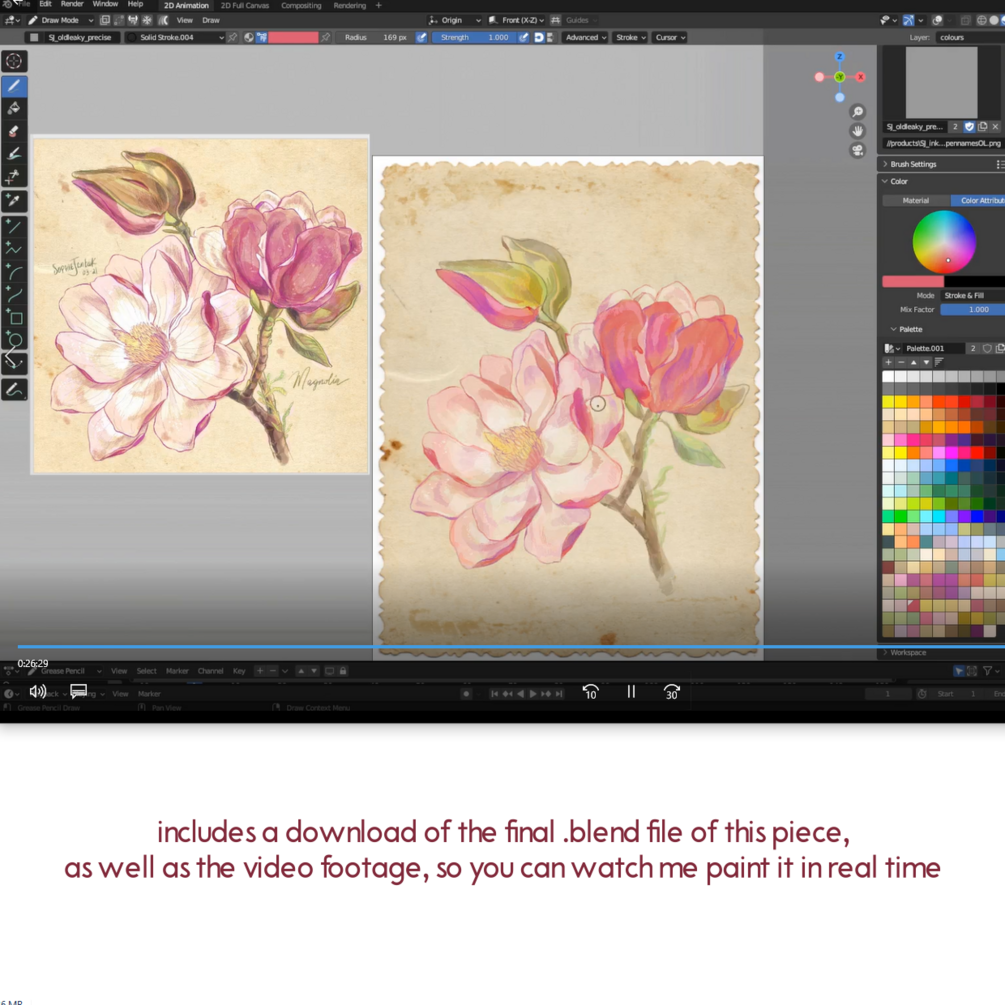Click the X axis on navigation gizmo
Viewport: 1005px width, 1005px height.
tap(861, 77)
